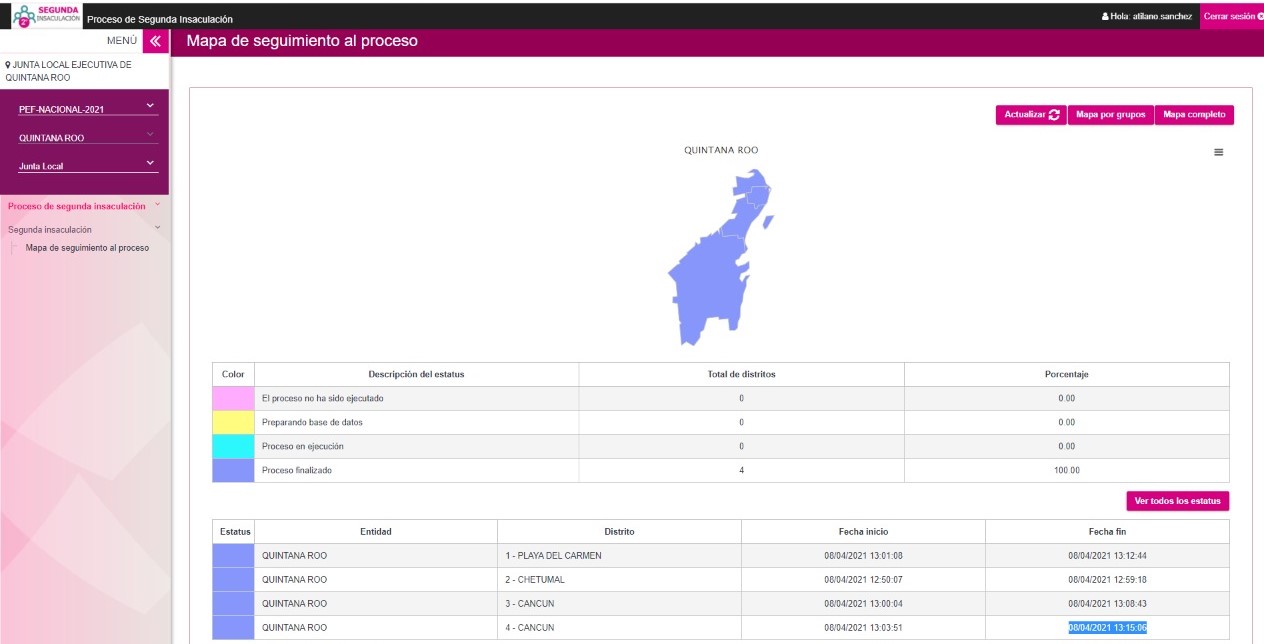
Task: Click Ver todos los estatus button
Action: [x=1177, y=501]
